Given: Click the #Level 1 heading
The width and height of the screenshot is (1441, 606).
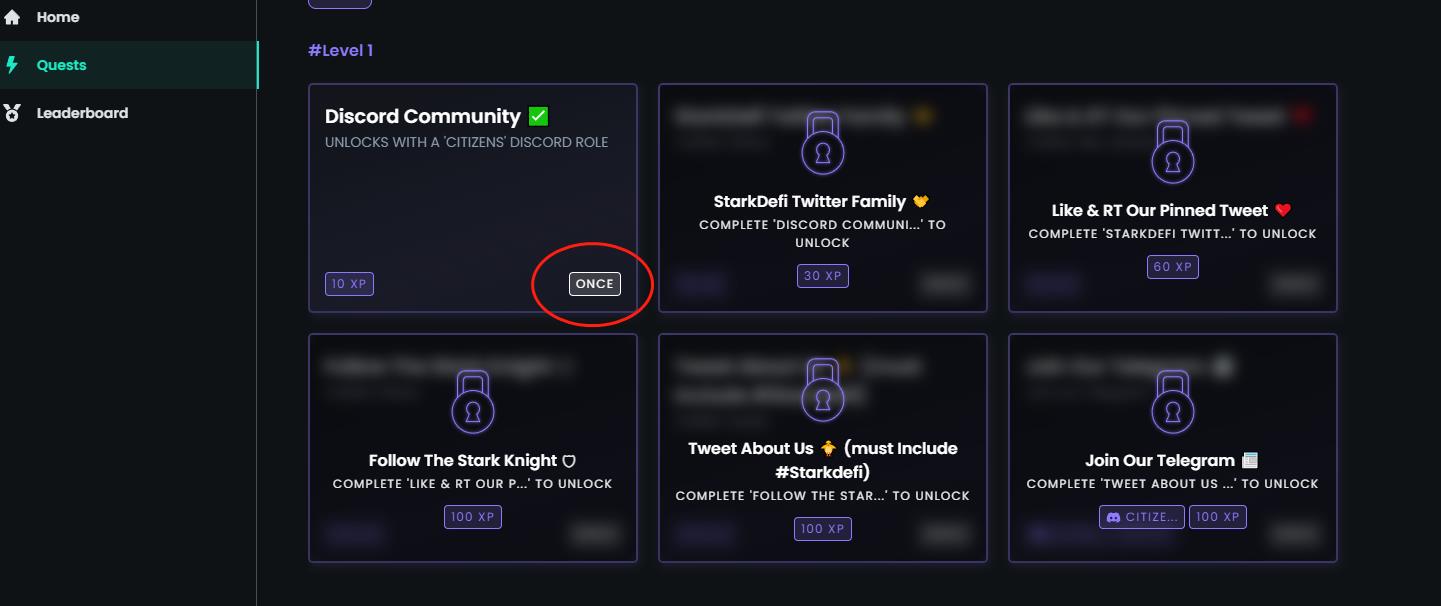Looking at the screenshot, I should click(x=340, y=50).
